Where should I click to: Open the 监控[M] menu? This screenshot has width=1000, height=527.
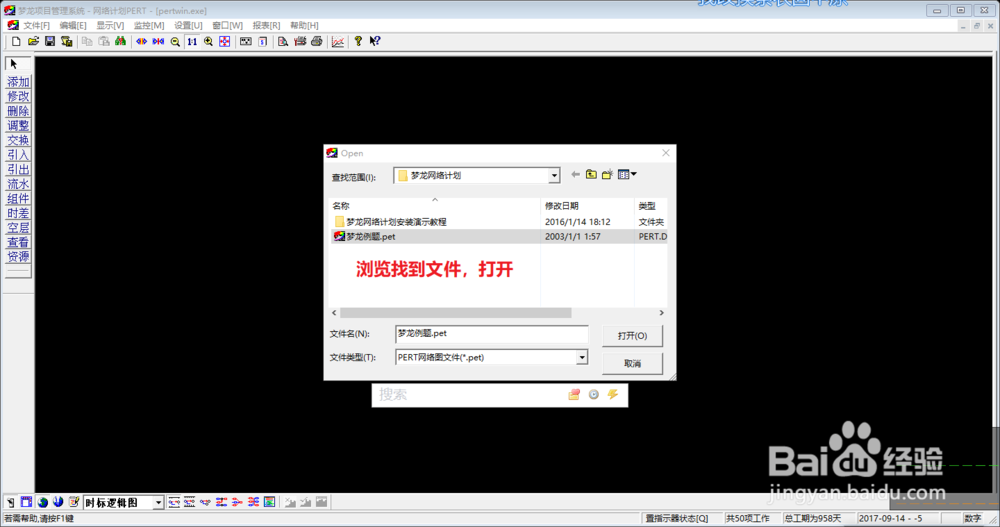pos(149,26)
